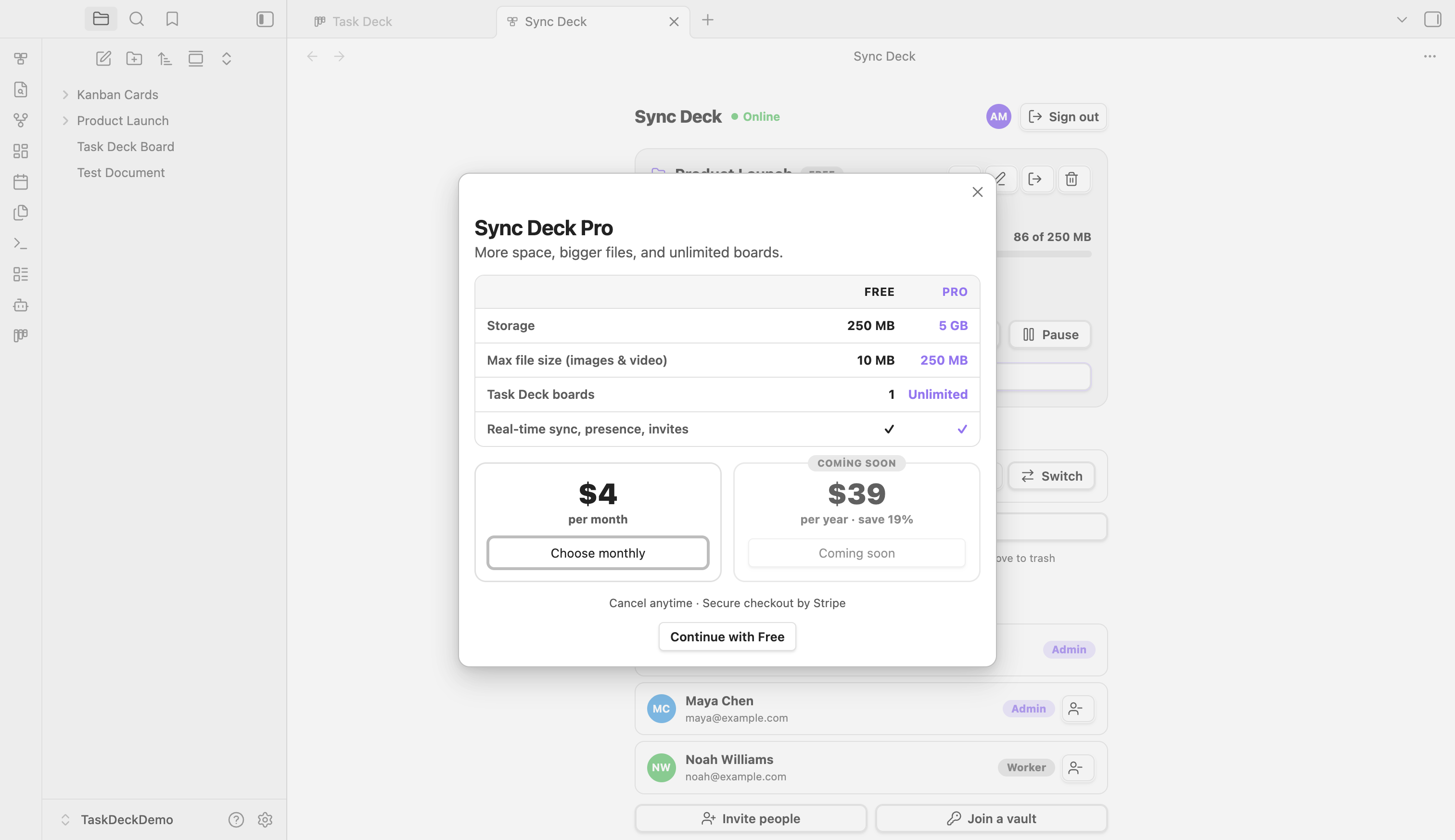Viewport: 1455px width, 840px height.
Task: Navigate forward with right arrow
Action: (339, 56)
